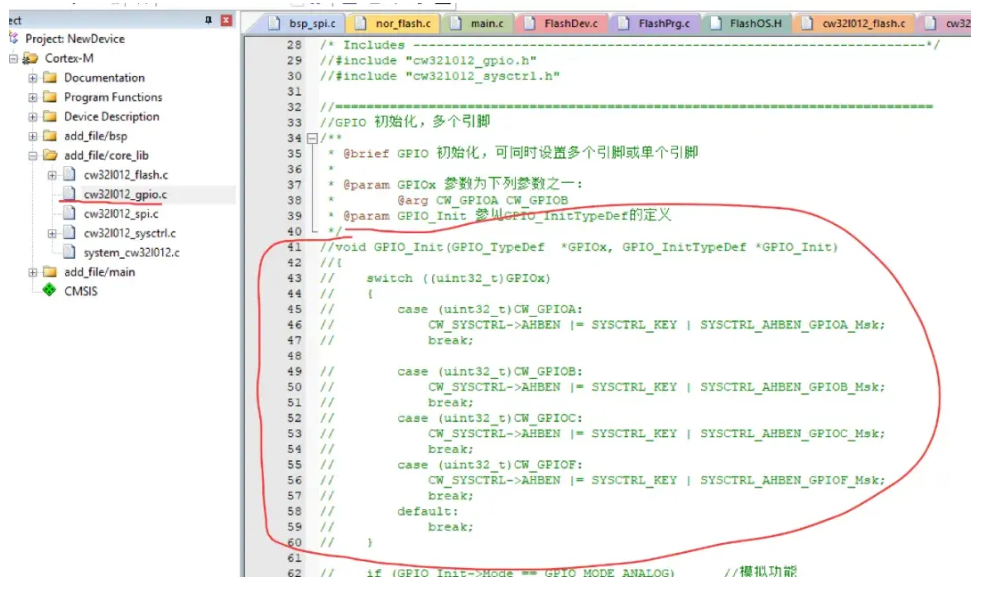Select Program Functions group label
The width and height of the screenshot is (982, 594).
click(113, 97)
